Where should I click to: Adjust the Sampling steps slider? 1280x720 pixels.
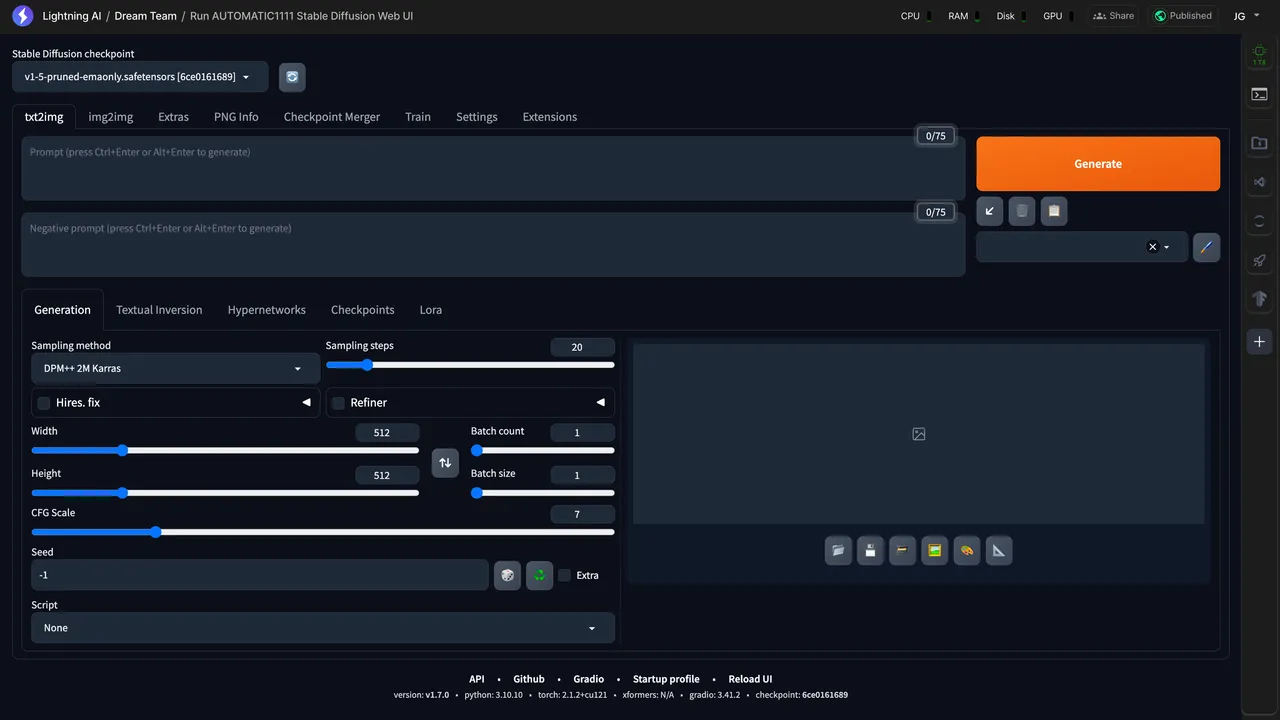(470, 365)
